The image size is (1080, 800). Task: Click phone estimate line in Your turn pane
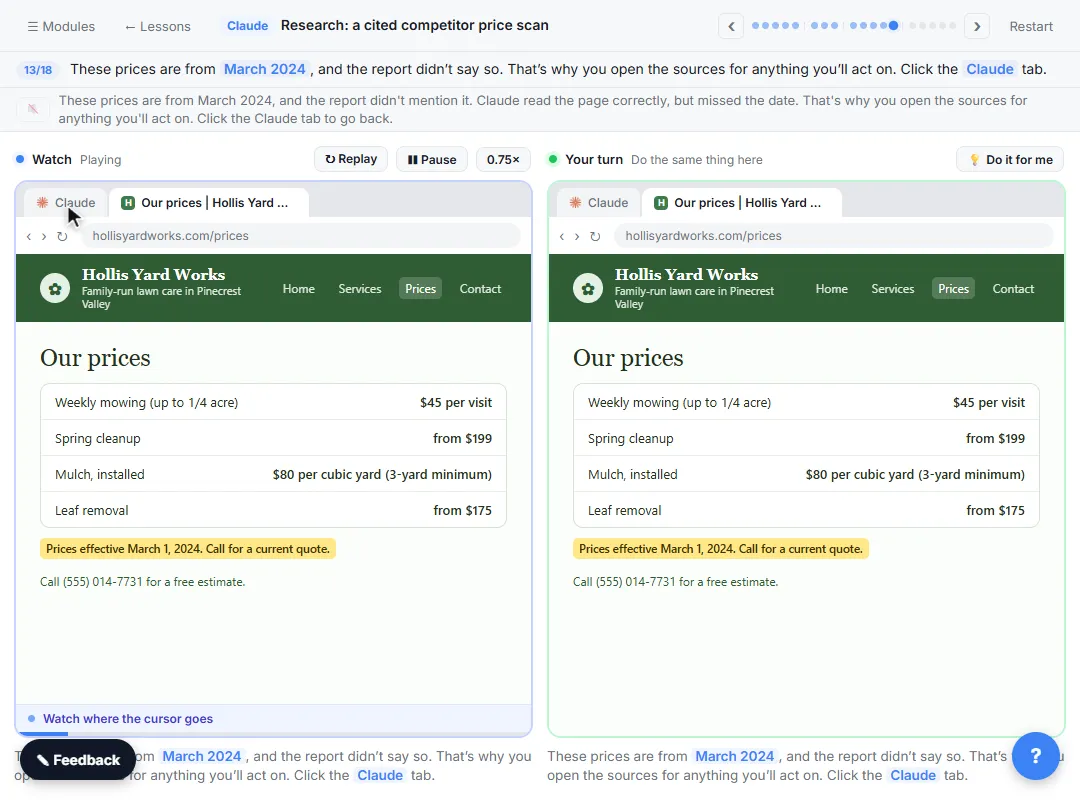pos(675,582)
